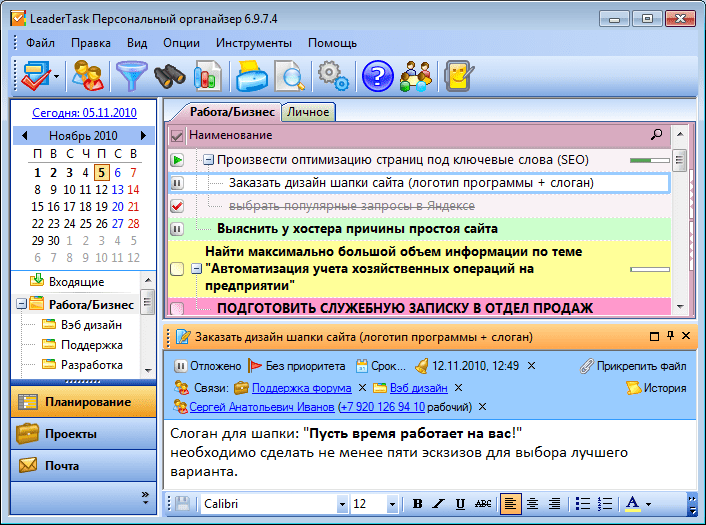Click the Автоматизация task empty progress bar
Screen dimensions: 706x525
pos(650,269)
